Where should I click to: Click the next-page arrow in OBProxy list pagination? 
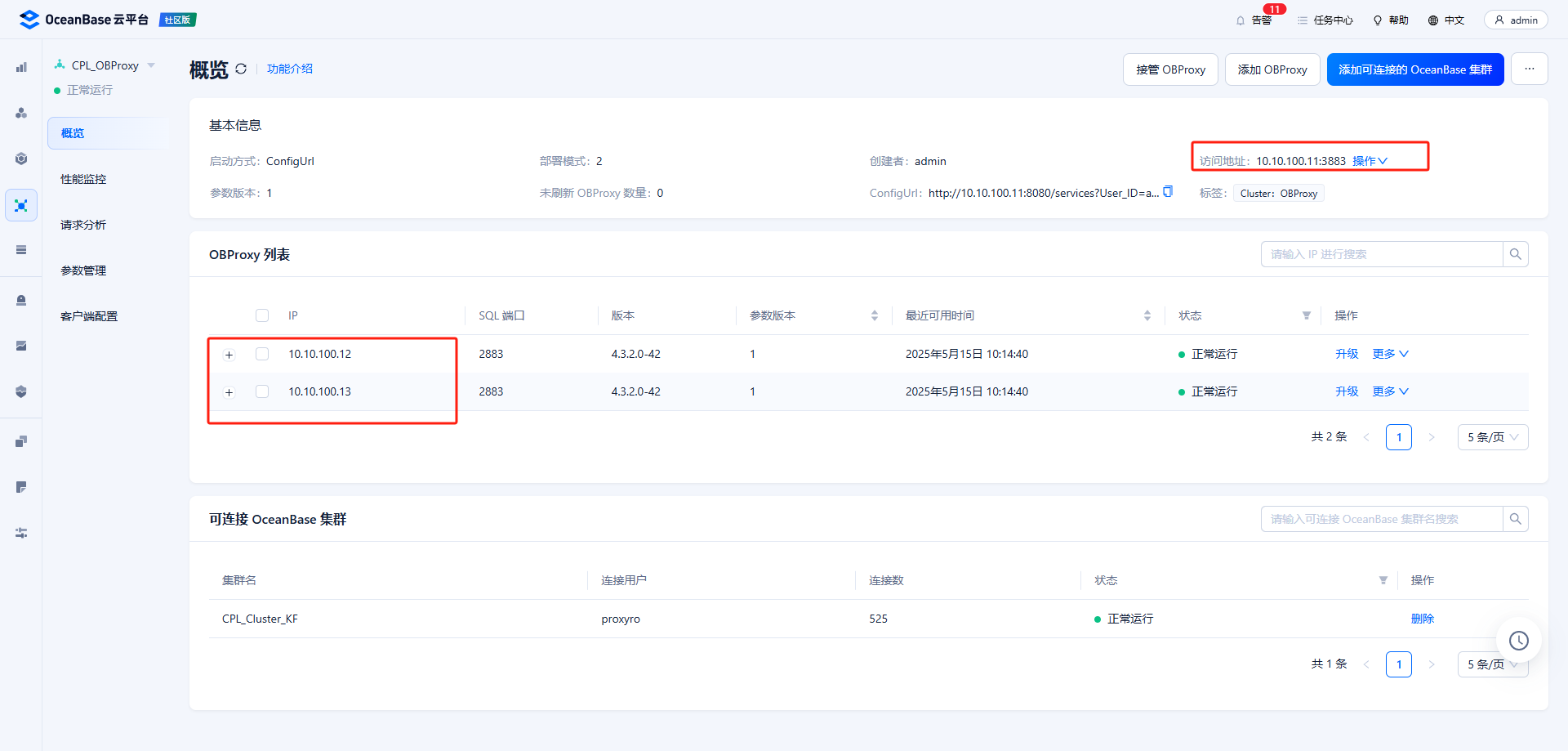1432,437
